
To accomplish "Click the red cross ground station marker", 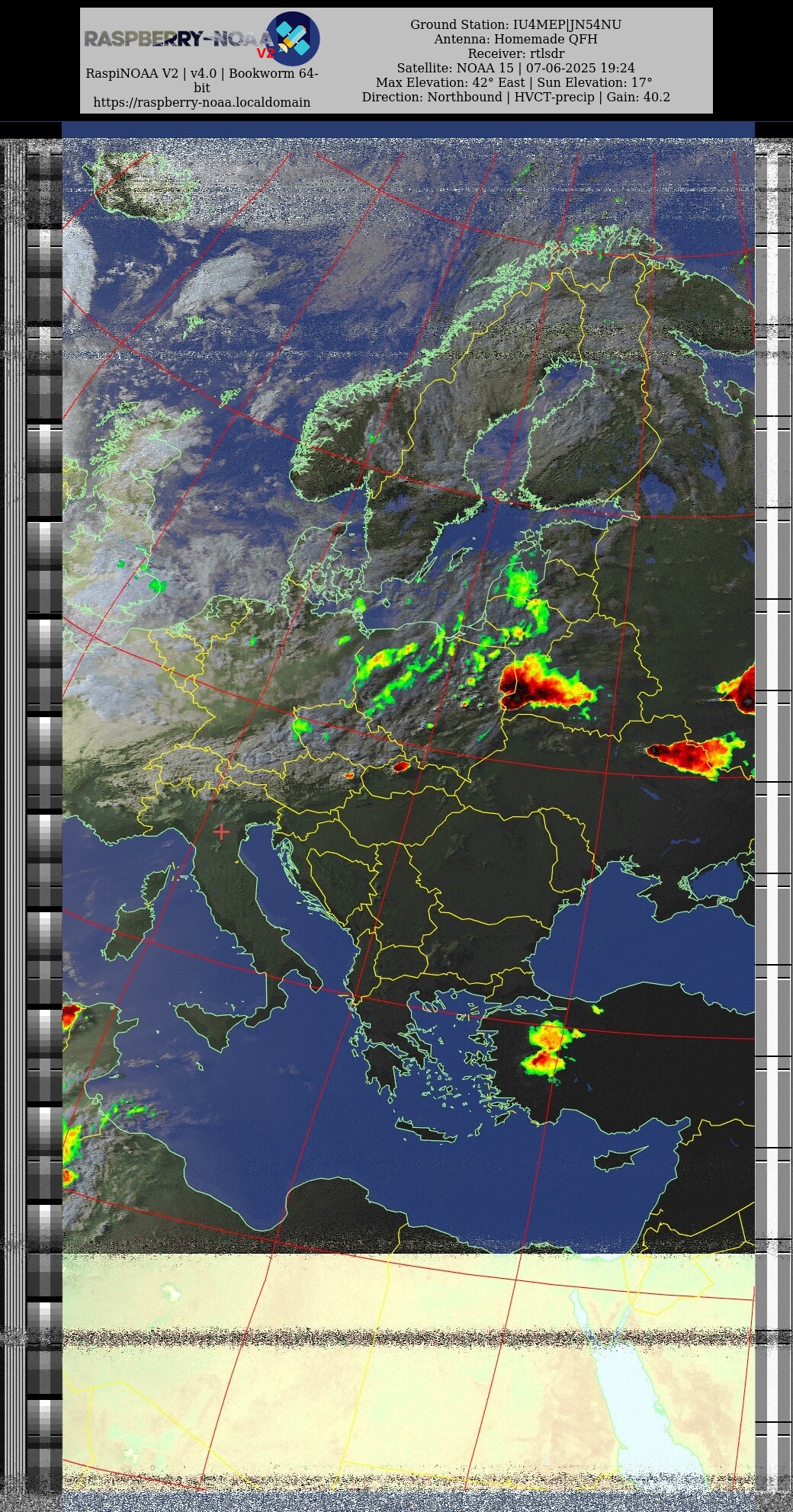I will (221, 831).
